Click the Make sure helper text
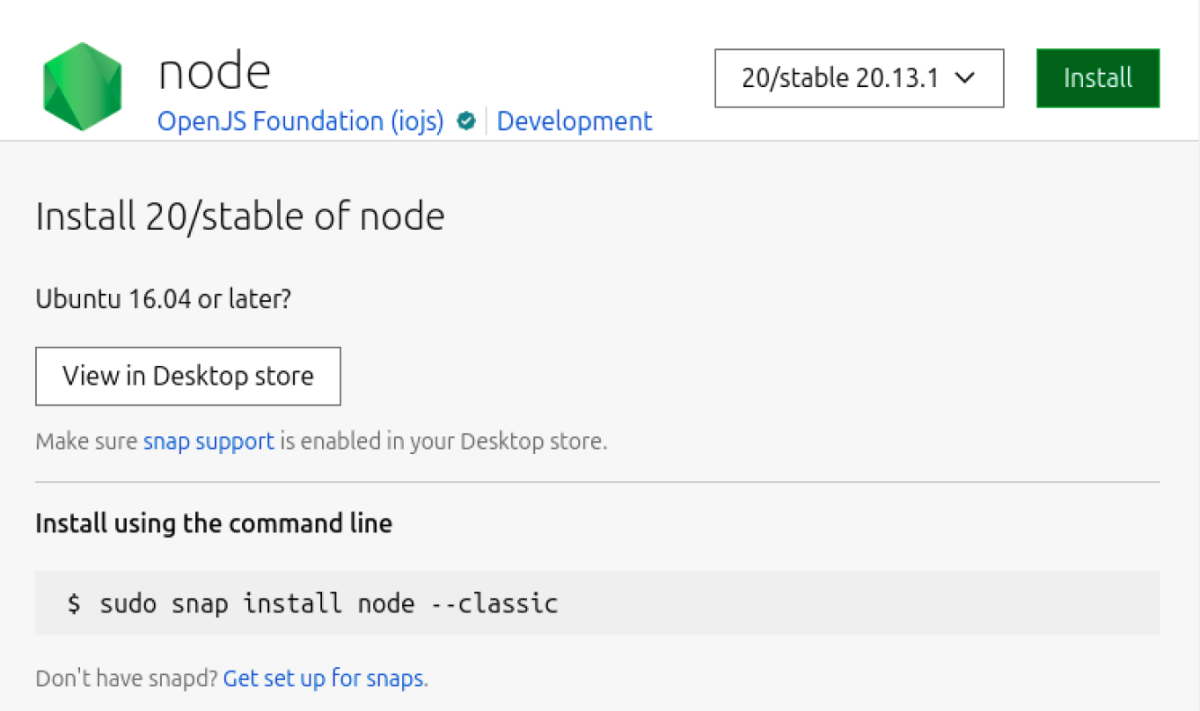Viewport: 1200px width, 711px height. [x=87, y=441]
